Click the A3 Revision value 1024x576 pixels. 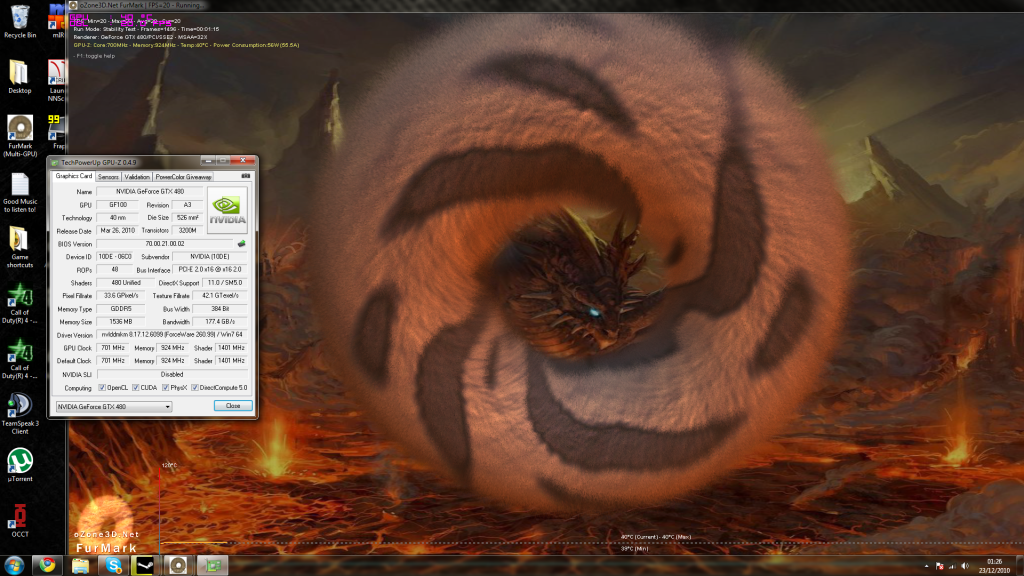point(187,205)
